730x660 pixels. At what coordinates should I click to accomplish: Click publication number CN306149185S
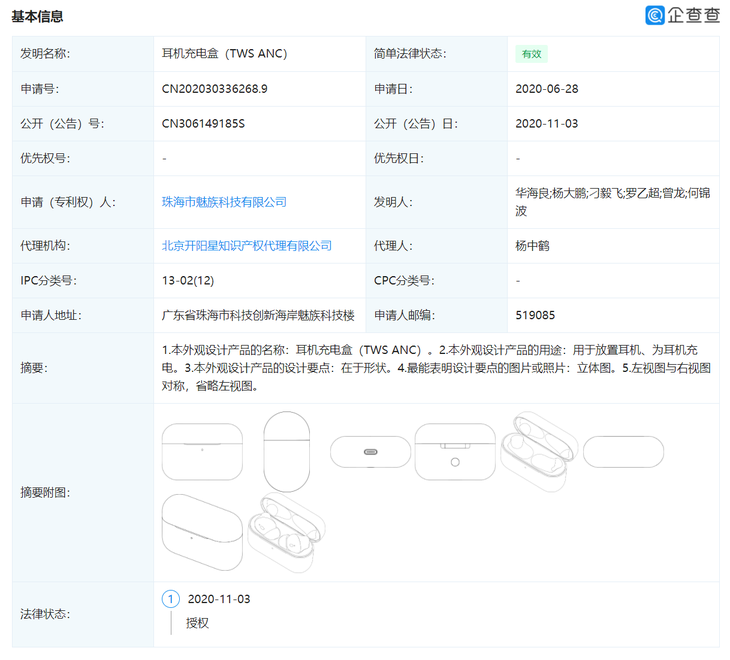[x=203, y=124]
